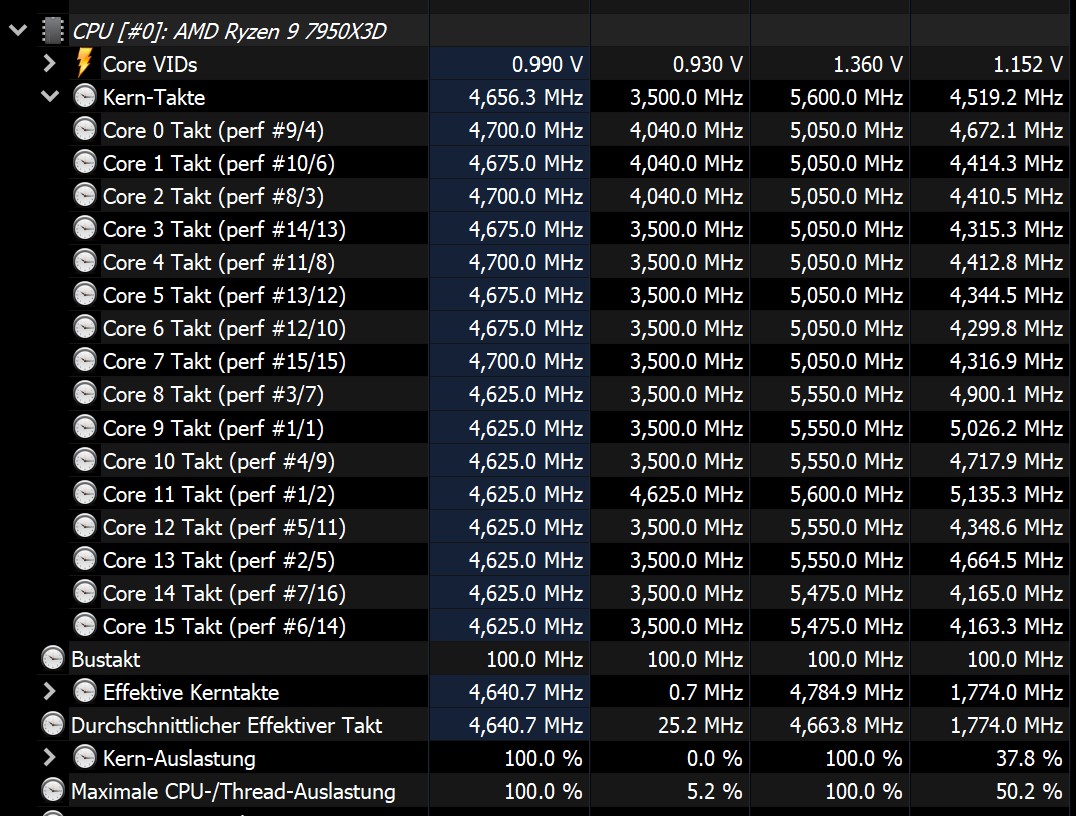Select the Bustakt row label
The height and width of the screenshot is (816, 1076).
pos(106,660)
